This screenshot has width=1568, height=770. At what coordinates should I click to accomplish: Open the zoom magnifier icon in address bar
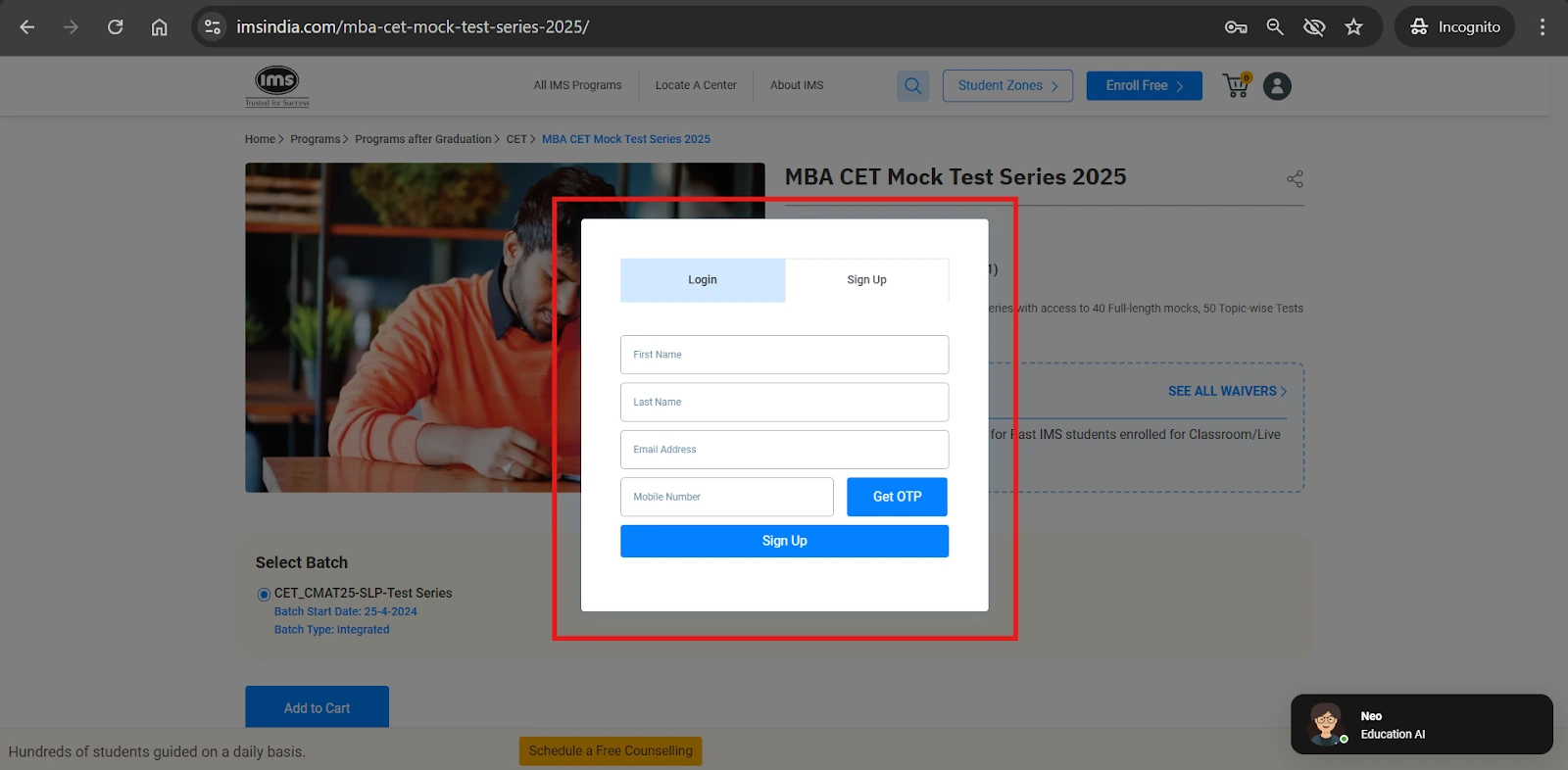click(x=1275, y=27)
